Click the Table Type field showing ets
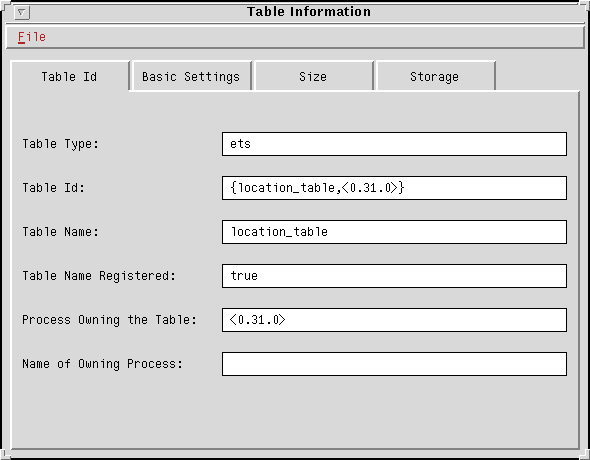590x460 pixels. (394, 144)
